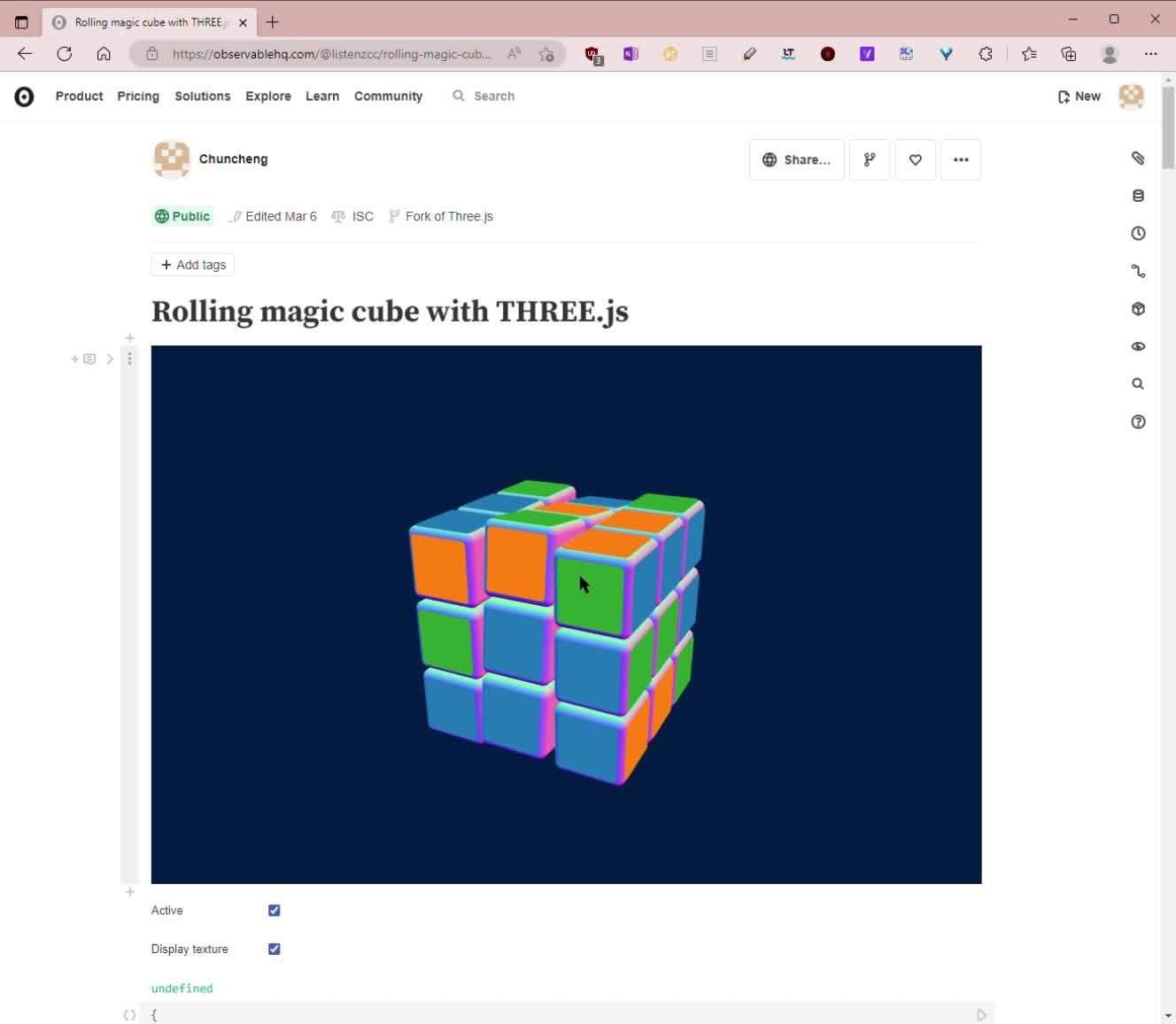Screen dimensions: 1176x1024
Task: Disable the Display texture checkbox
Action: pyautogui.click(x=274, y=949)
